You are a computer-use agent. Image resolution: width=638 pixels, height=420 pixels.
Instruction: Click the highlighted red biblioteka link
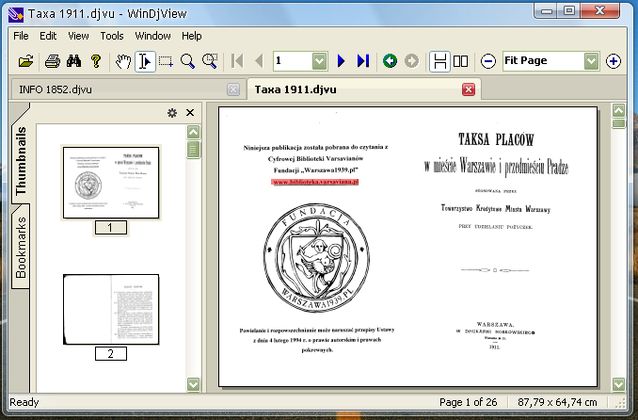point(315,182)
